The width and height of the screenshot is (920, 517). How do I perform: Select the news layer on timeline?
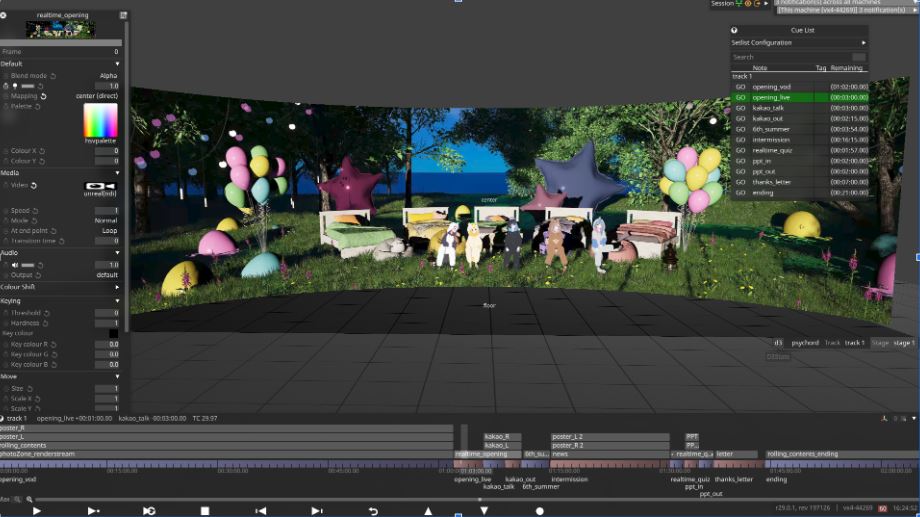point(610,454)
